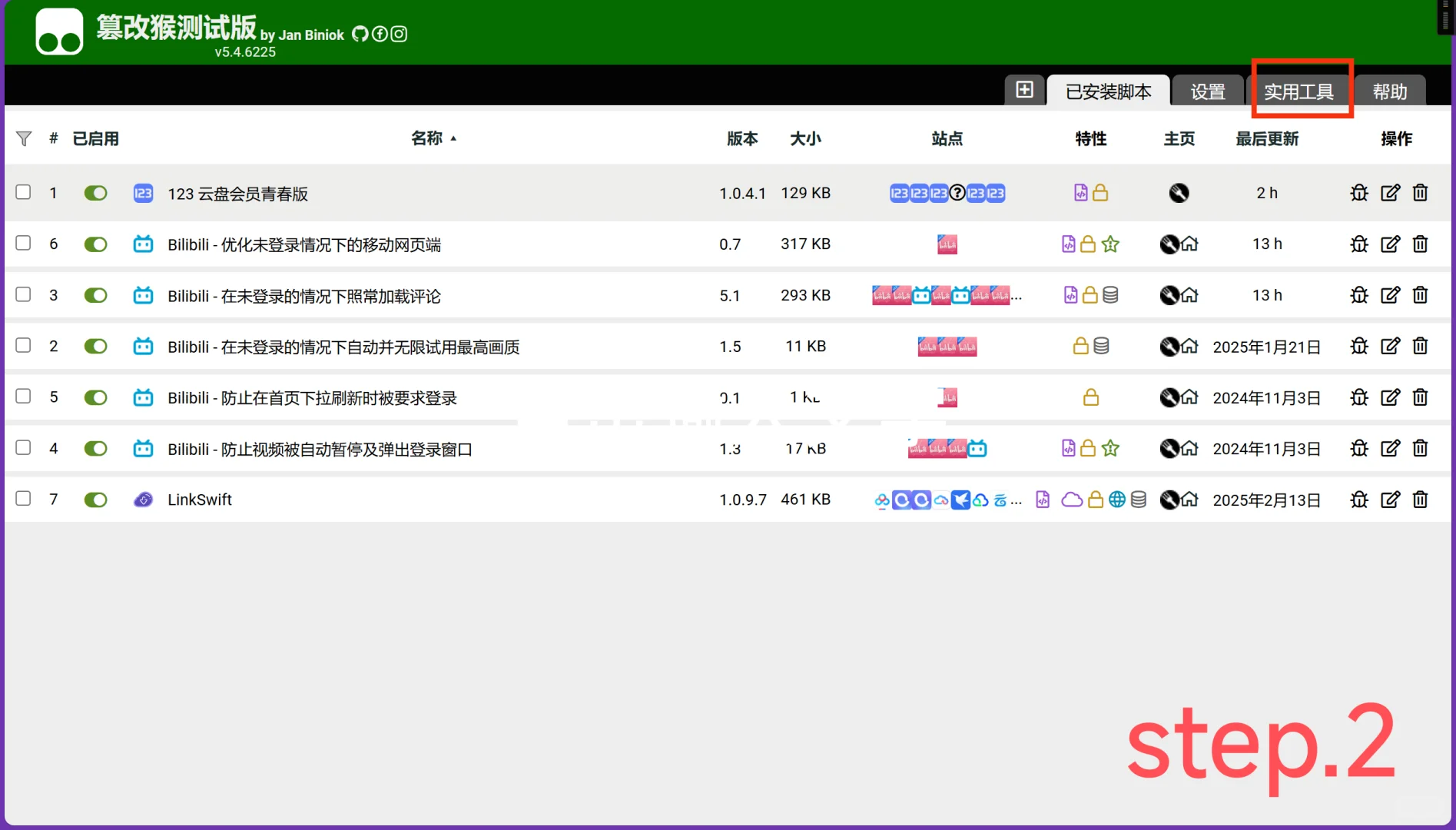This screenshot has width=1456, height=830.
Task: Delete the 123 云盘会员青春版 script
Action: tap(1420, 193)
